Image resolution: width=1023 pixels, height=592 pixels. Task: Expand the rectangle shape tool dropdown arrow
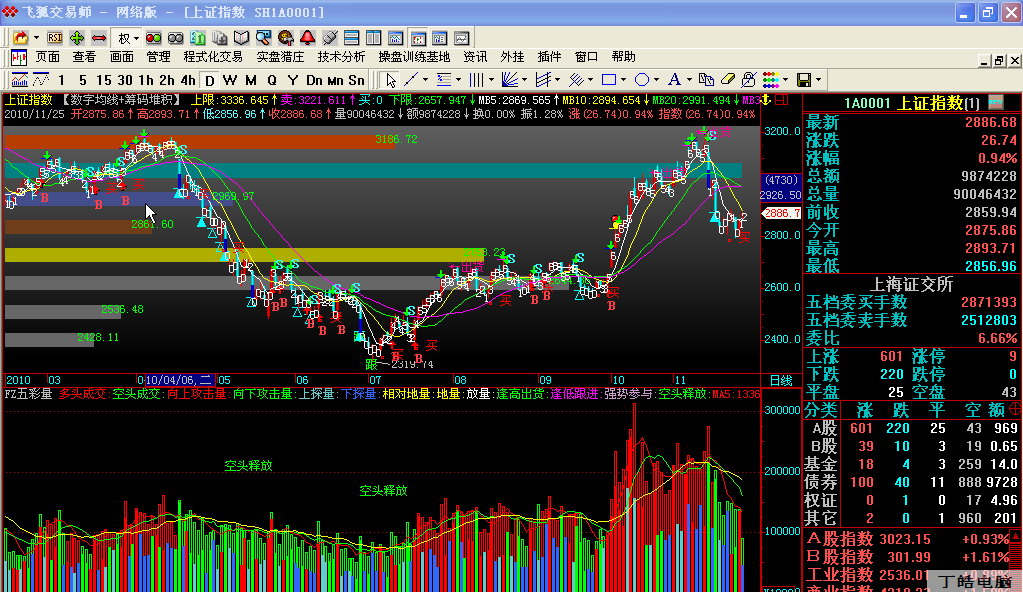pyautogui.click(x=624, y=79)
